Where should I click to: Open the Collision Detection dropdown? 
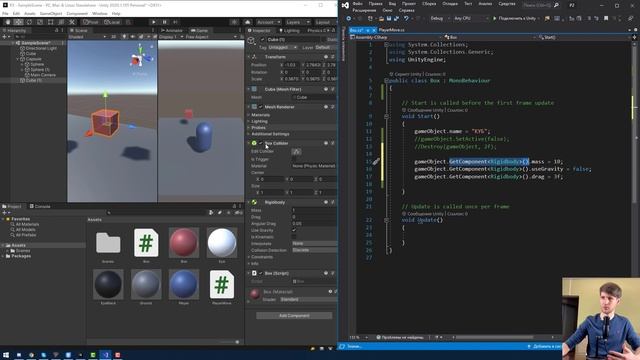click(314, 250)
